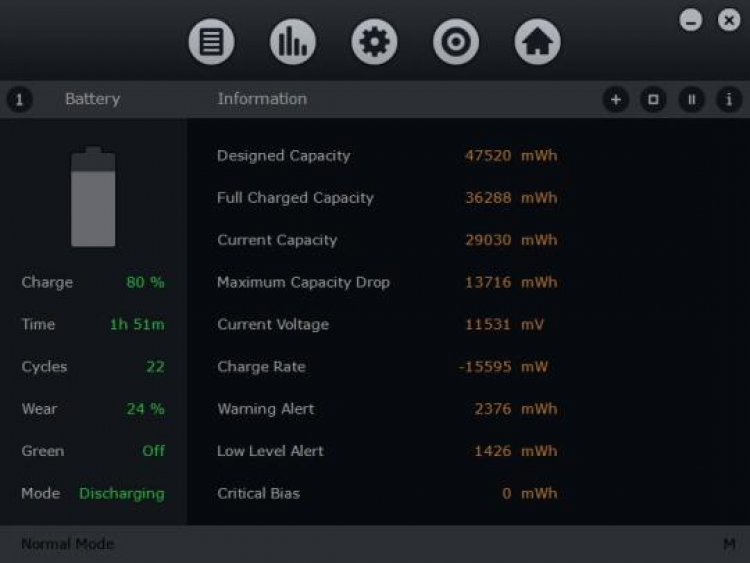
Task: Toggle the Green mode Off value
Action: pyautogui.click(x=153, y=451)
